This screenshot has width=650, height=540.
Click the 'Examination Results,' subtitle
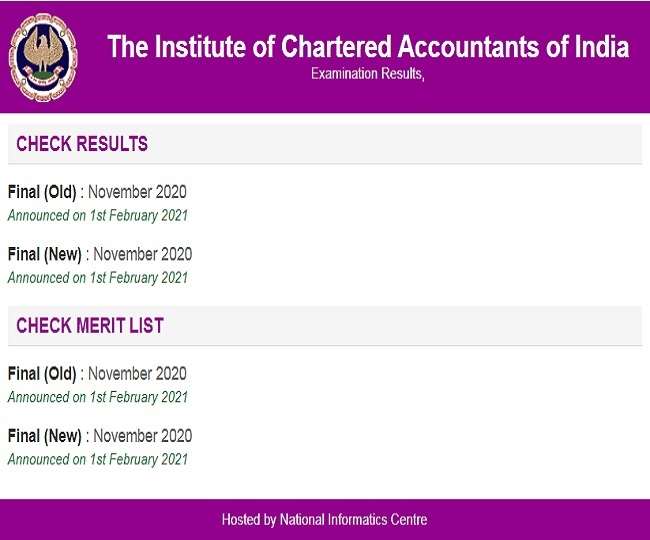368,74
